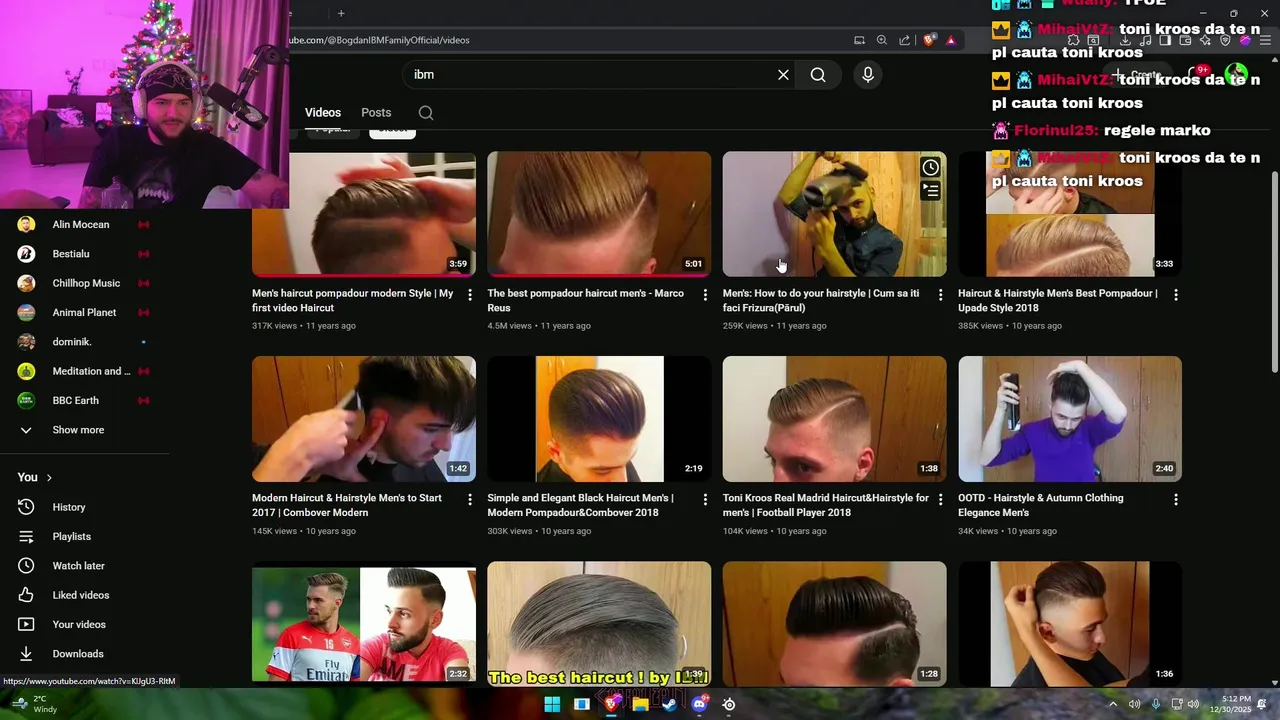Open options for 'The best pompadour haircut men's' video
The height and width of the screenshot is (720, 1280).
(x=705, y=295)
